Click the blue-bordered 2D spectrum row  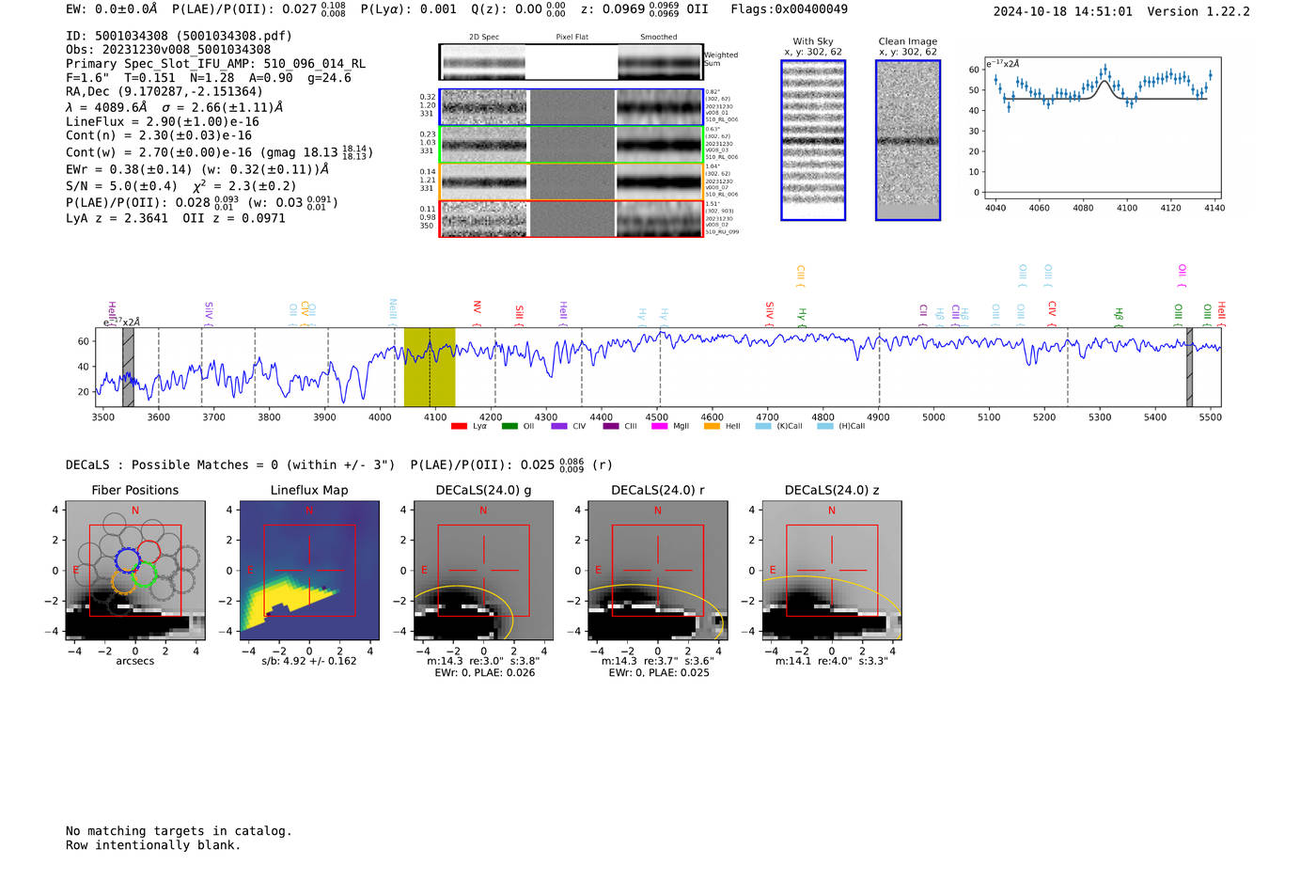coord(572,107)
